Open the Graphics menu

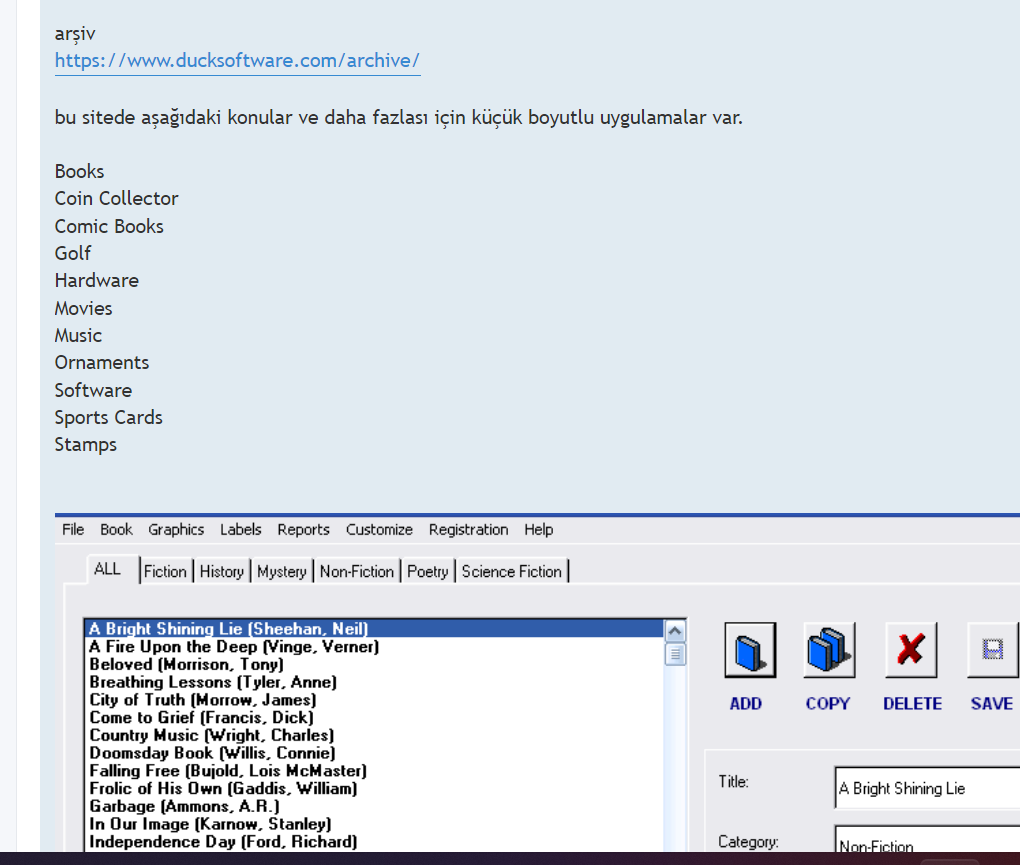click(176, 529)
